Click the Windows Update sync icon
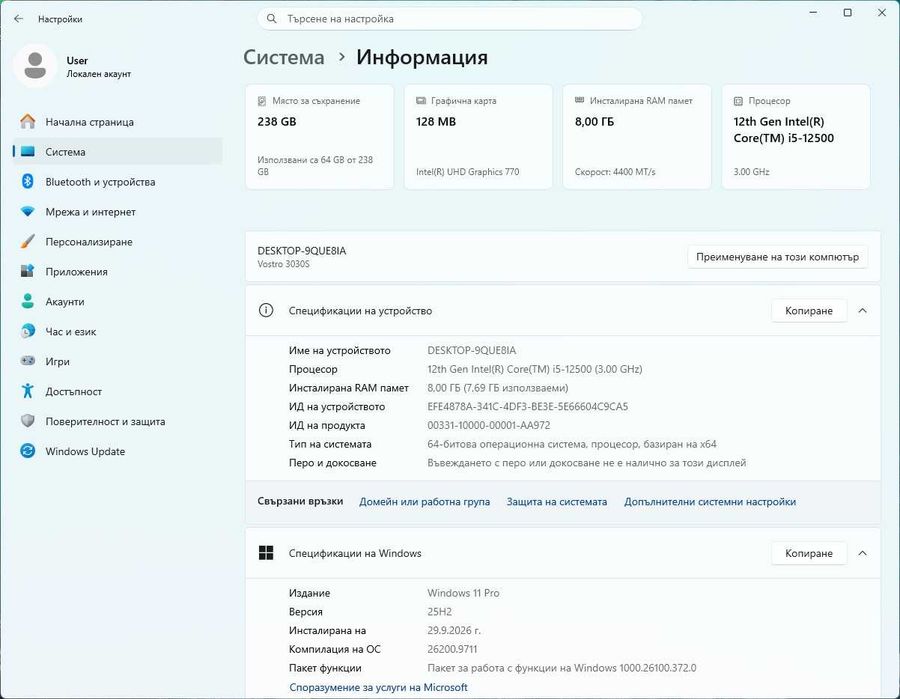This screenshot has height=699, width=900. tap(28, 451)
